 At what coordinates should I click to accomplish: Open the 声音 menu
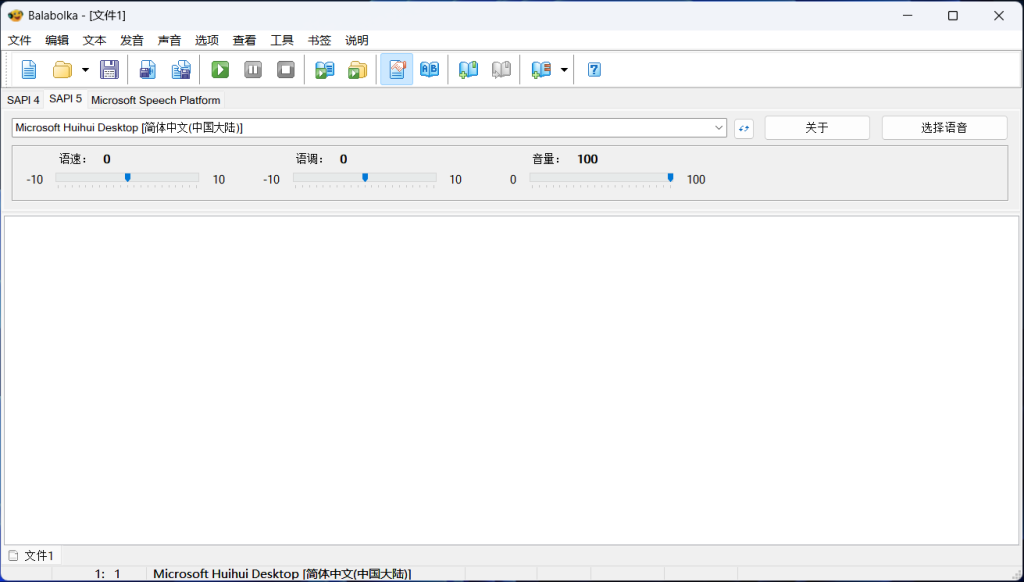point(169,40)
